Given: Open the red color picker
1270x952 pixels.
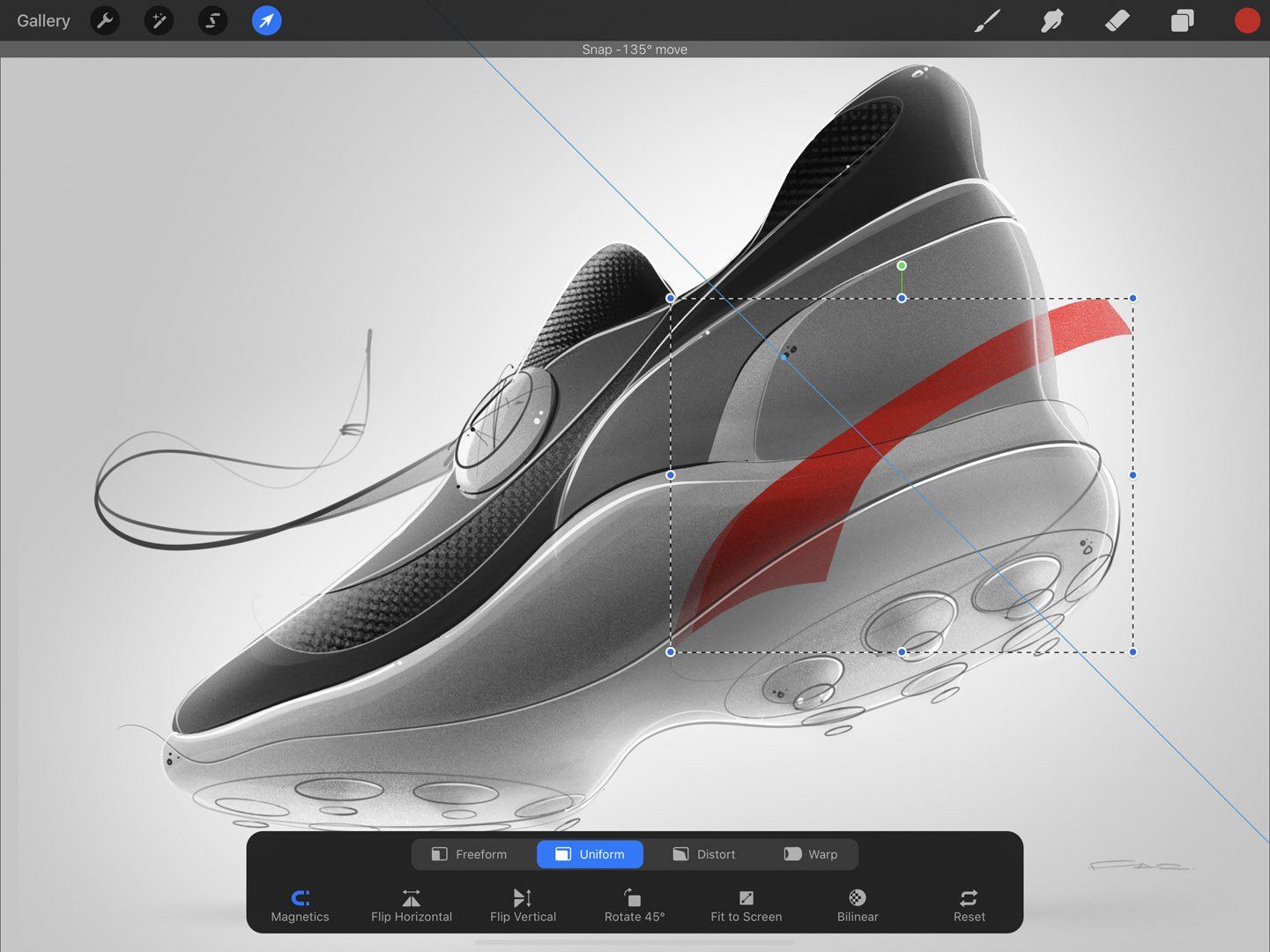Looking at the screenshot, I should click(1246, 20).
